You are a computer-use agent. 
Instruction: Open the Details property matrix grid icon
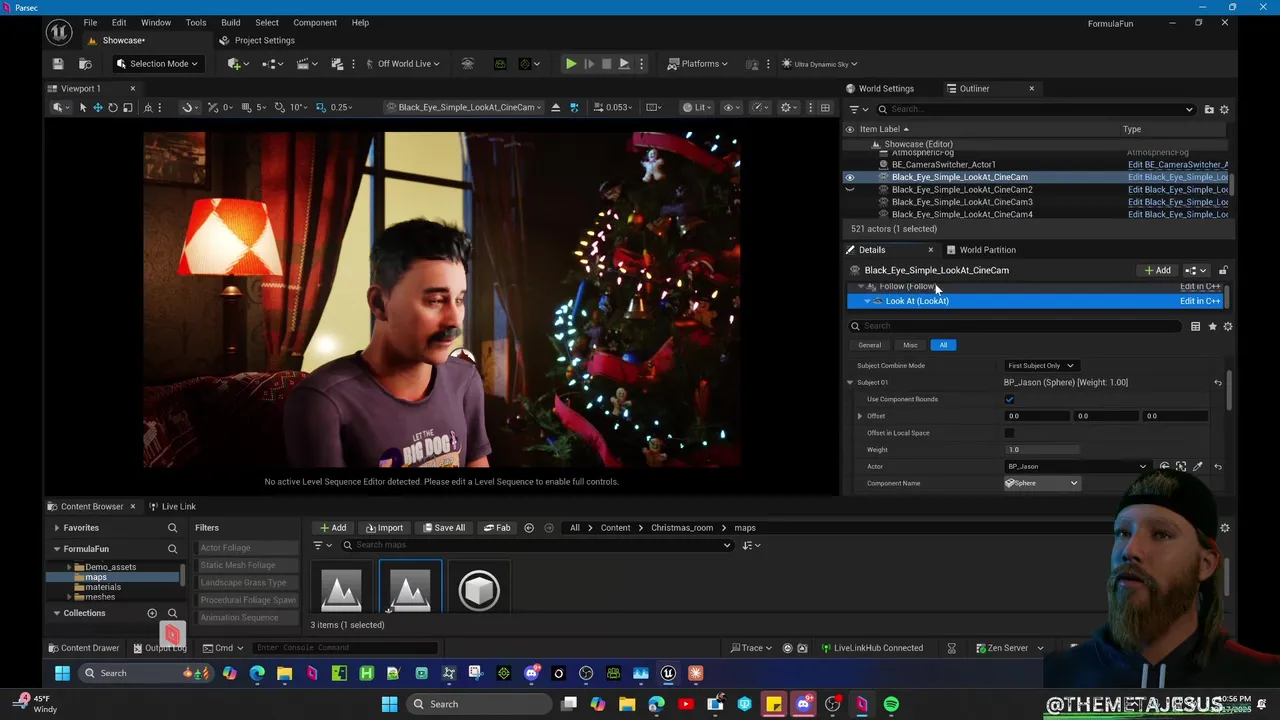pyautogui.click(x=1195, y=326)
